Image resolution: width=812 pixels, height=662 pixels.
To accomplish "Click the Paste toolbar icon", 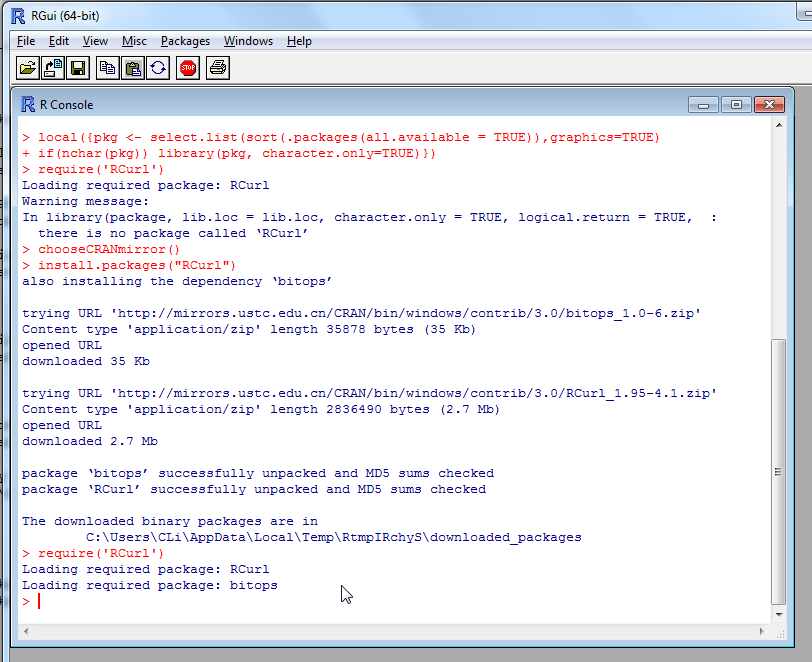I will click(133, 68).
